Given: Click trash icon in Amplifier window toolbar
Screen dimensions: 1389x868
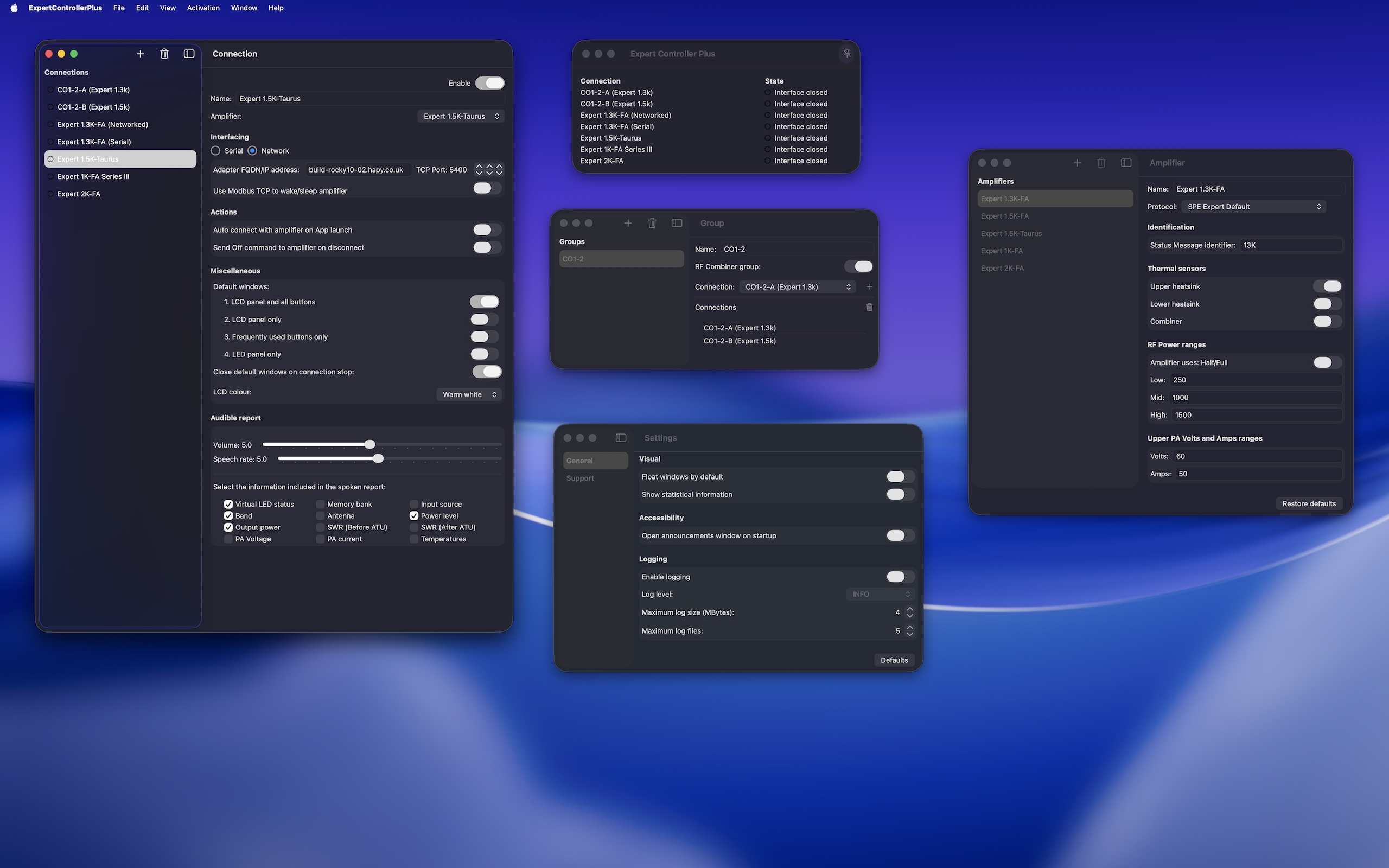Looking at the screenshot, I should [x=1101, y=162].
